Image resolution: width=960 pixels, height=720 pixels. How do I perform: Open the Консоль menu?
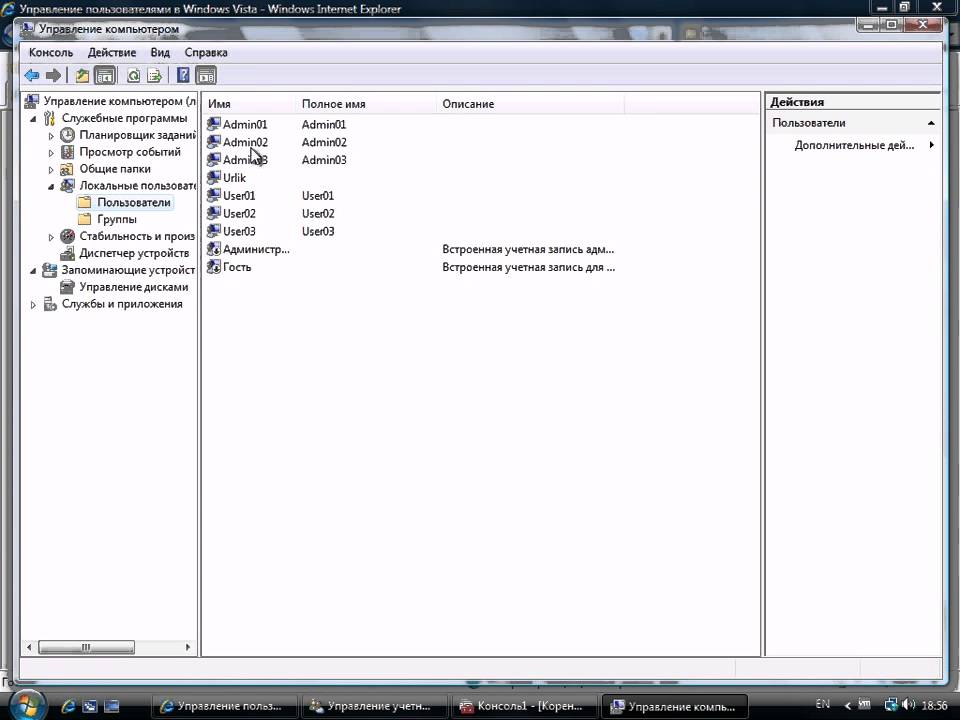51,53
